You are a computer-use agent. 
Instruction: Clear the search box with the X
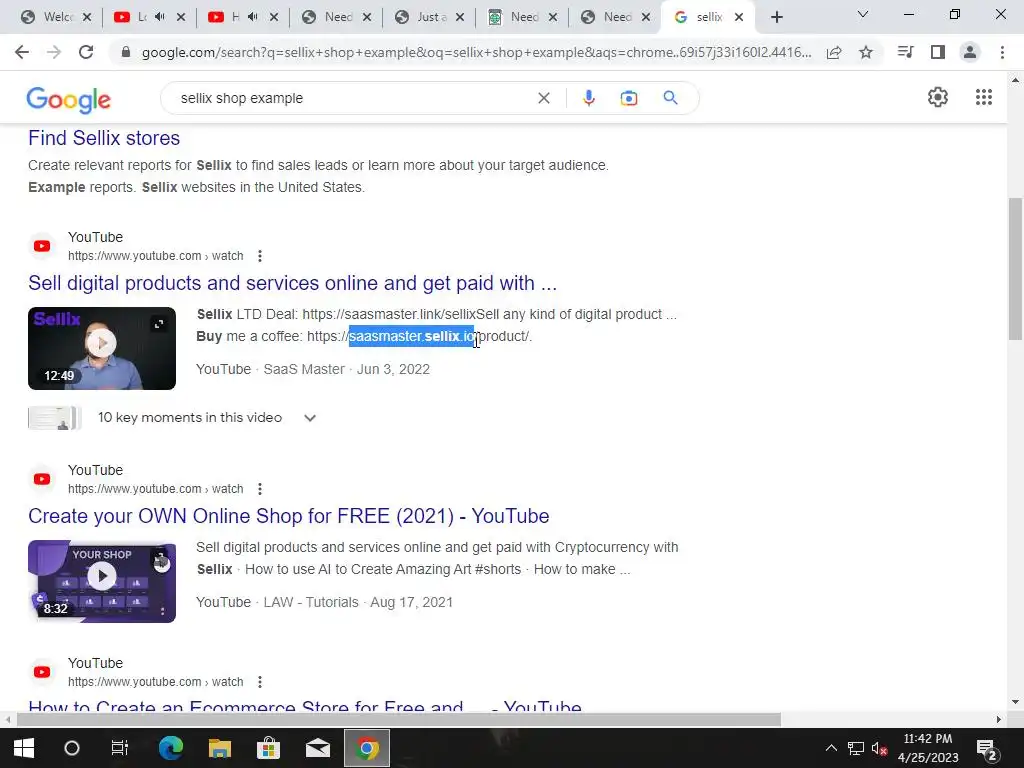pyautogui.click(x=543, y=98)
